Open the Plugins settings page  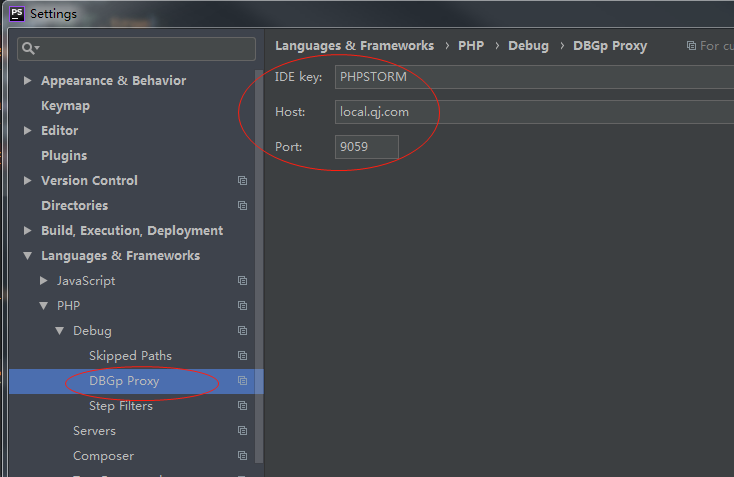coord(64,155)
